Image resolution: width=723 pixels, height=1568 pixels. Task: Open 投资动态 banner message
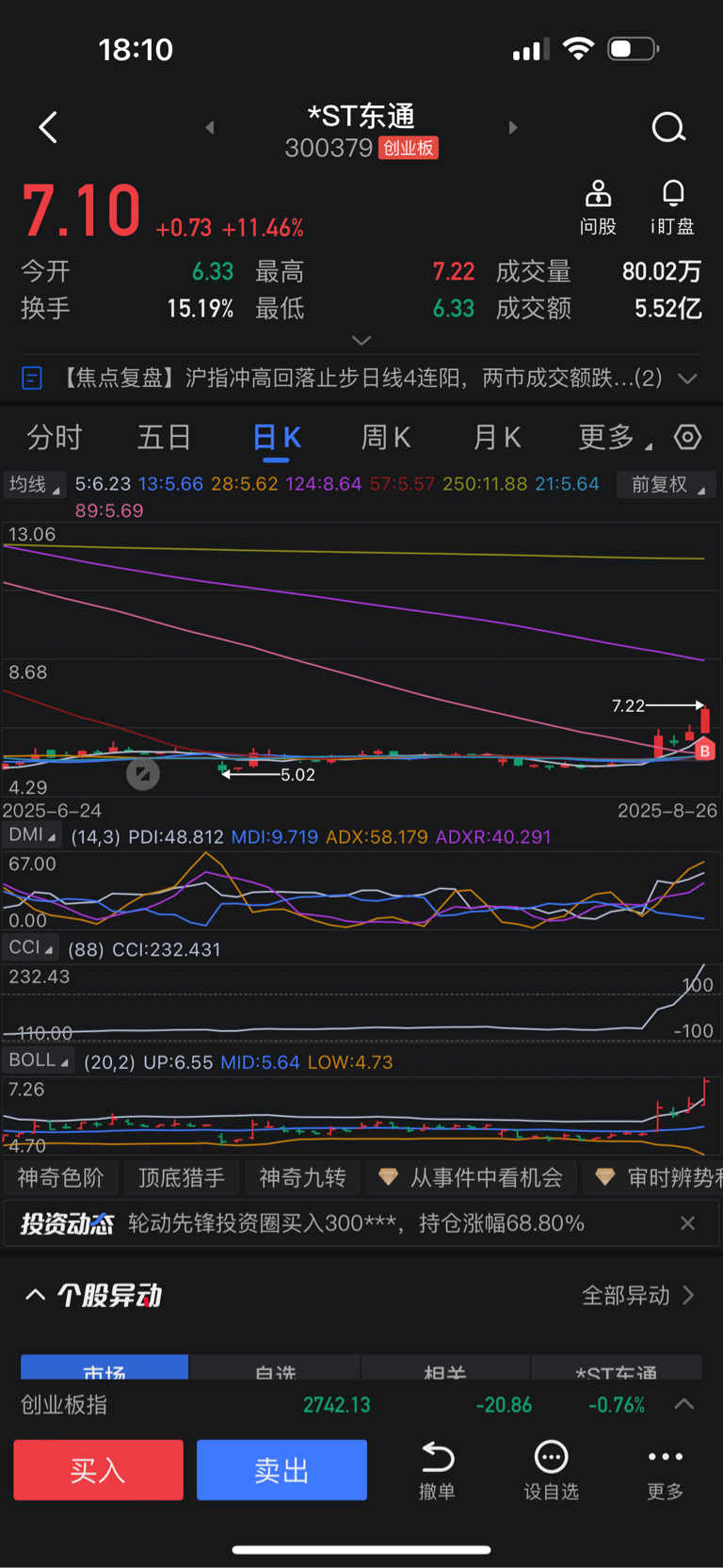pos(356,1223)
